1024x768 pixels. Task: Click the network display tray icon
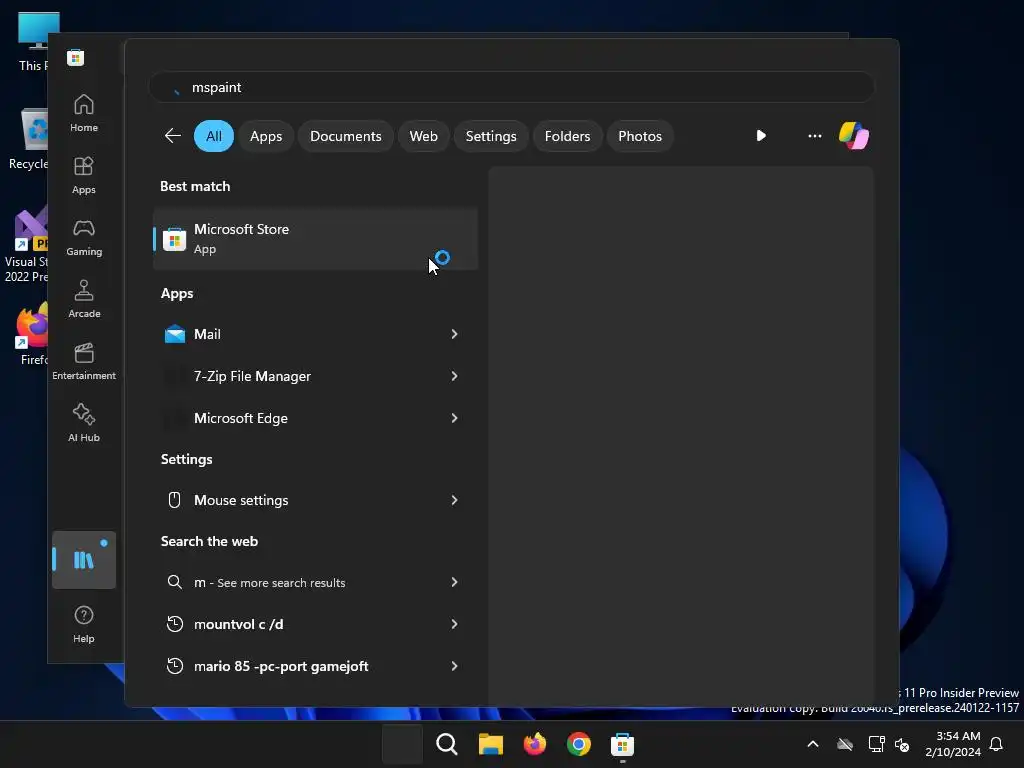point(876,744)
